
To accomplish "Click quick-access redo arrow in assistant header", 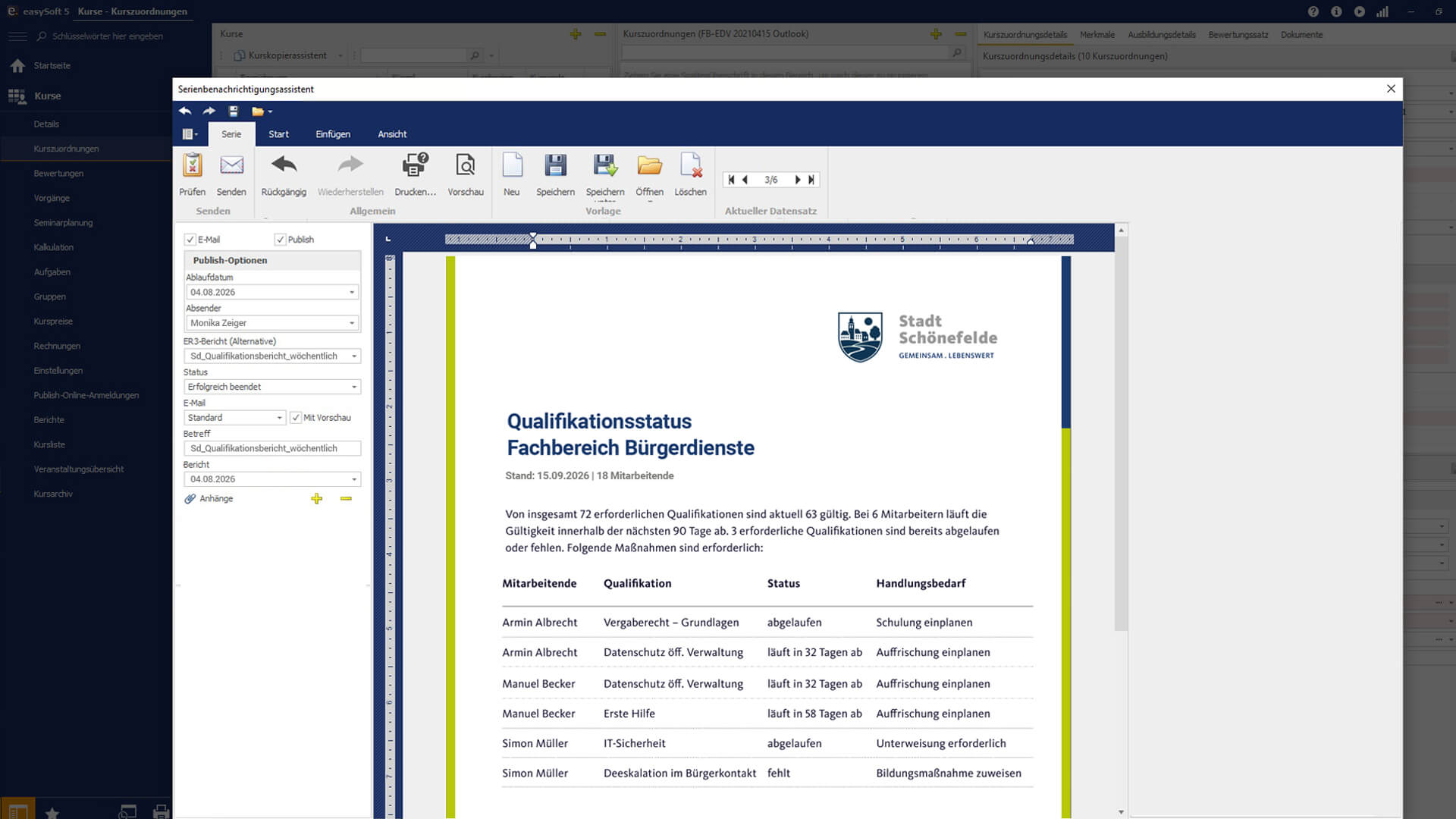I will 209,111.
